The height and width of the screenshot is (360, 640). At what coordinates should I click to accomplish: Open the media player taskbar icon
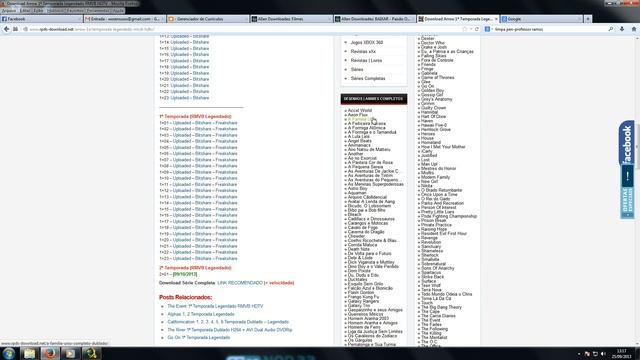click(x=70, y=353)
